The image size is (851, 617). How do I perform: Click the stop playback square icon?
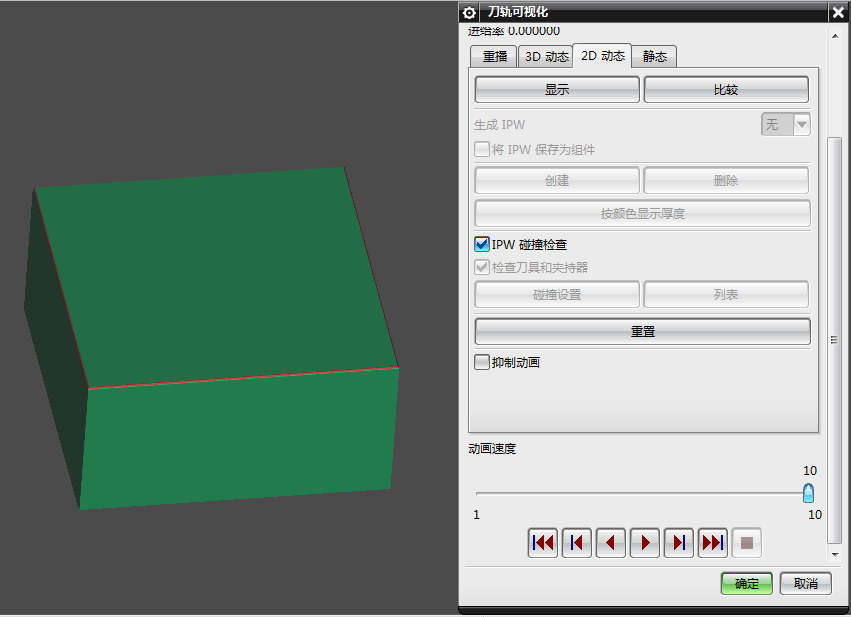click(x=747, y=543)
